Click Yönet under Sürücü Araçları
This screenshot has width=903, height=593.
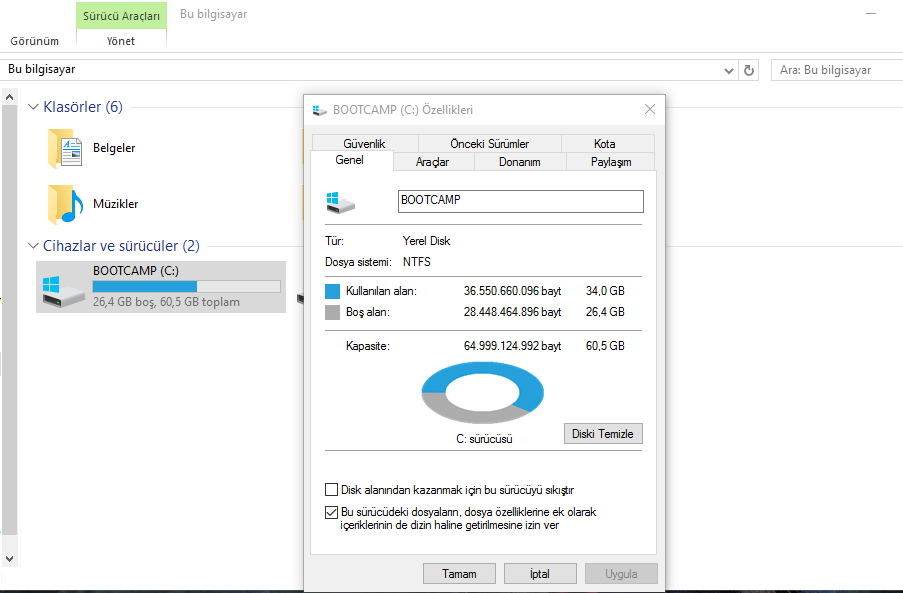tap(120, 40)
